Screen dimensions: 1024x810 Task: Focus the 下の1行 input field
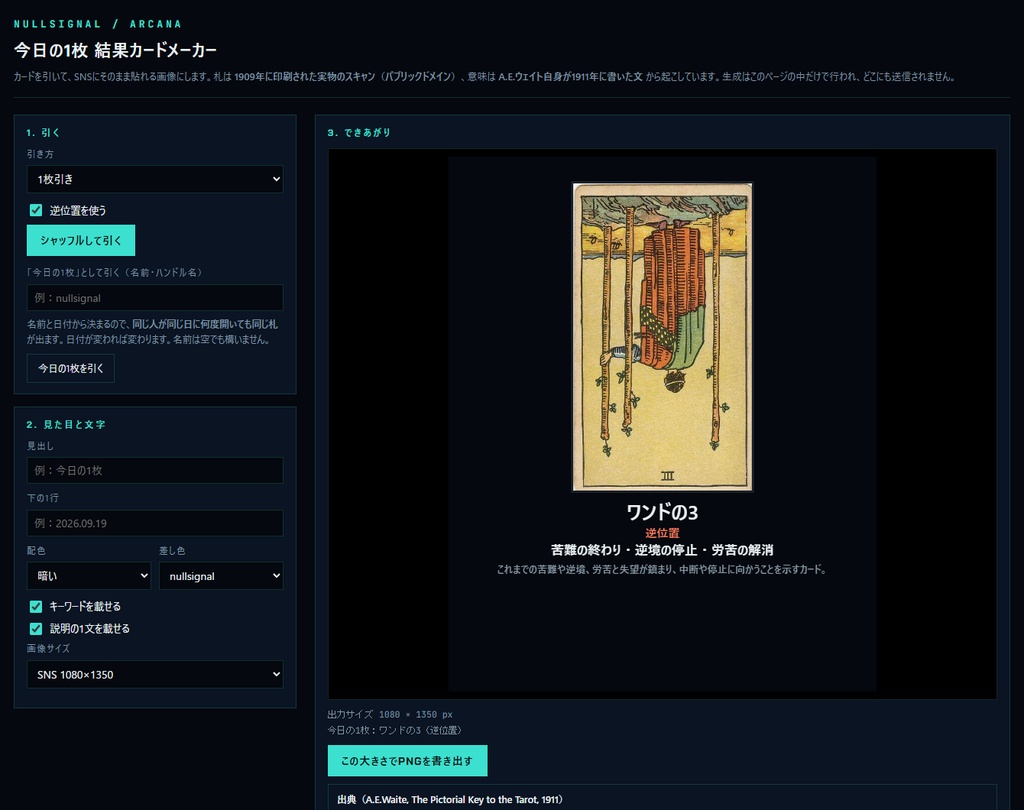click(155, 523)
